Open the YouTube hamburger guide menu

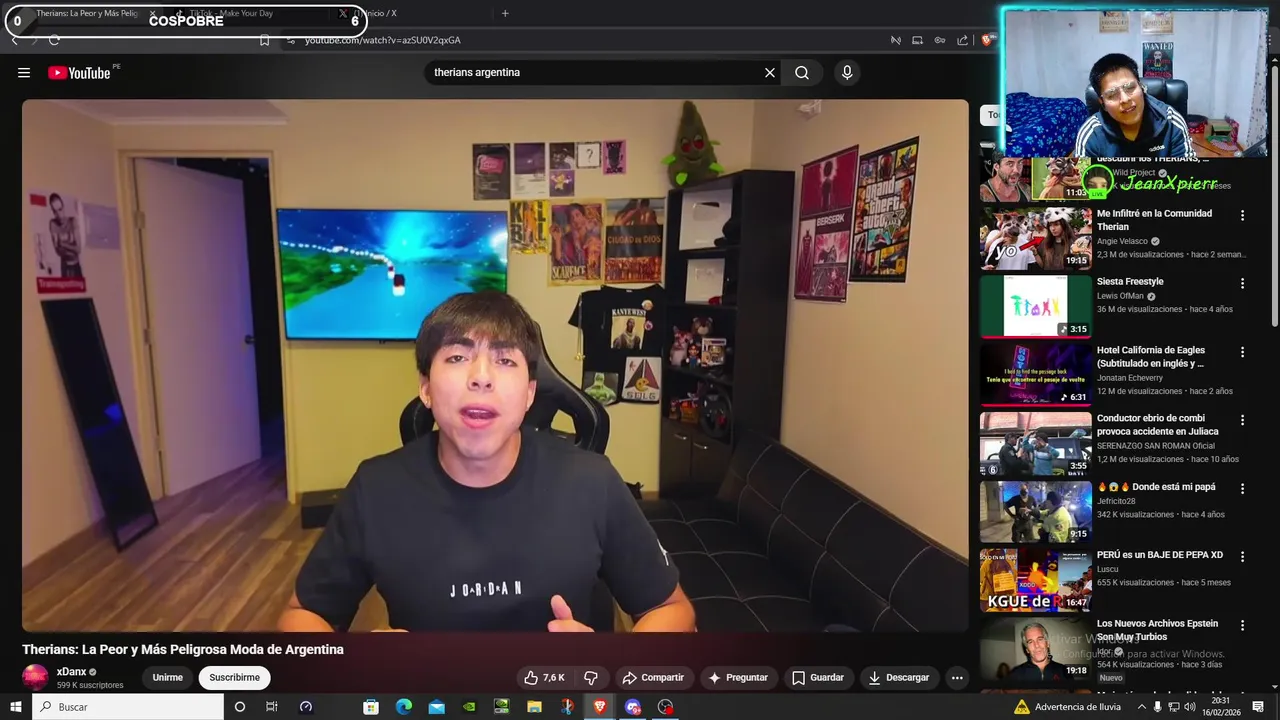point(24,72)
